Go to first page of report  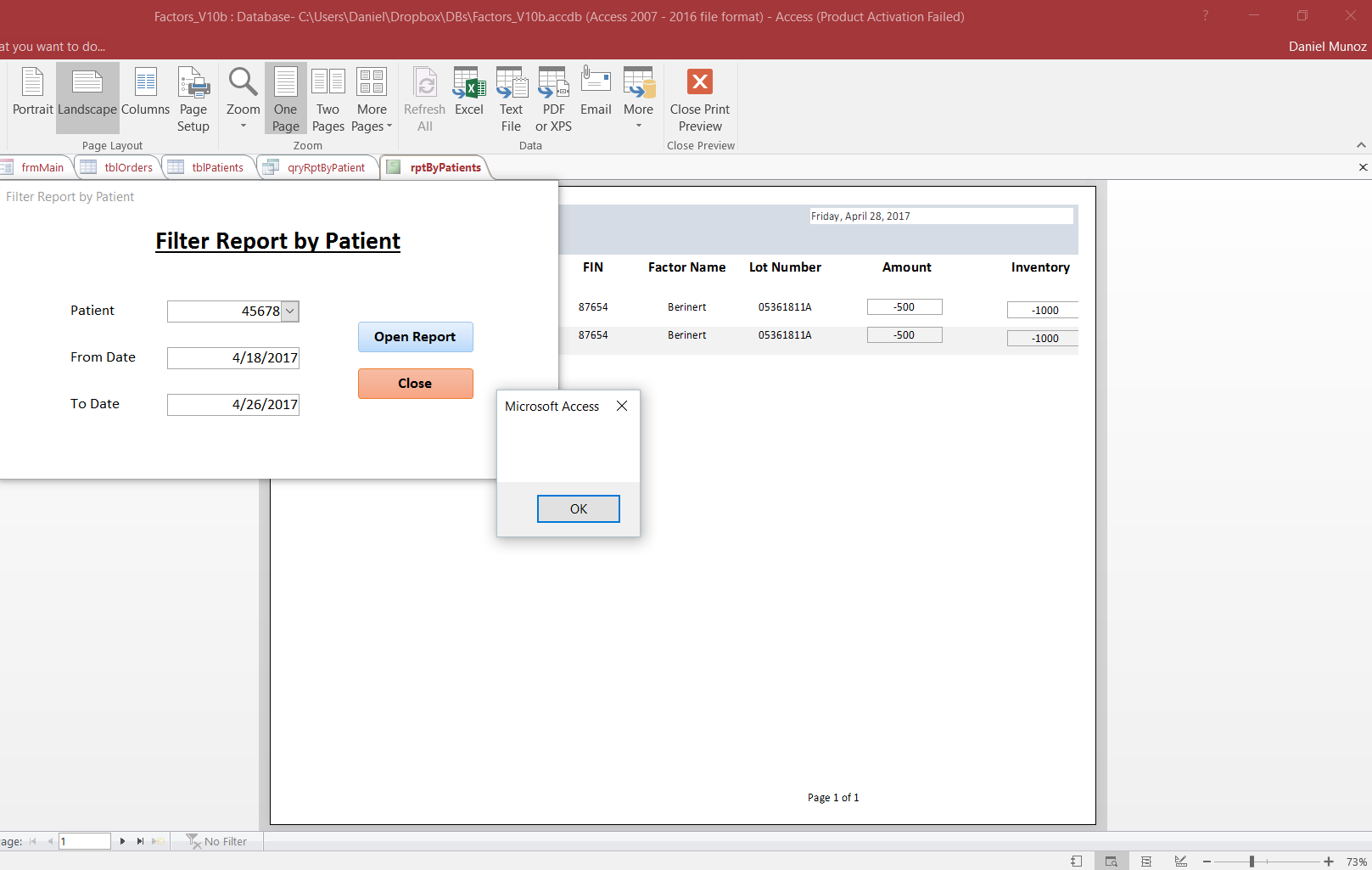tap(33, 841)
